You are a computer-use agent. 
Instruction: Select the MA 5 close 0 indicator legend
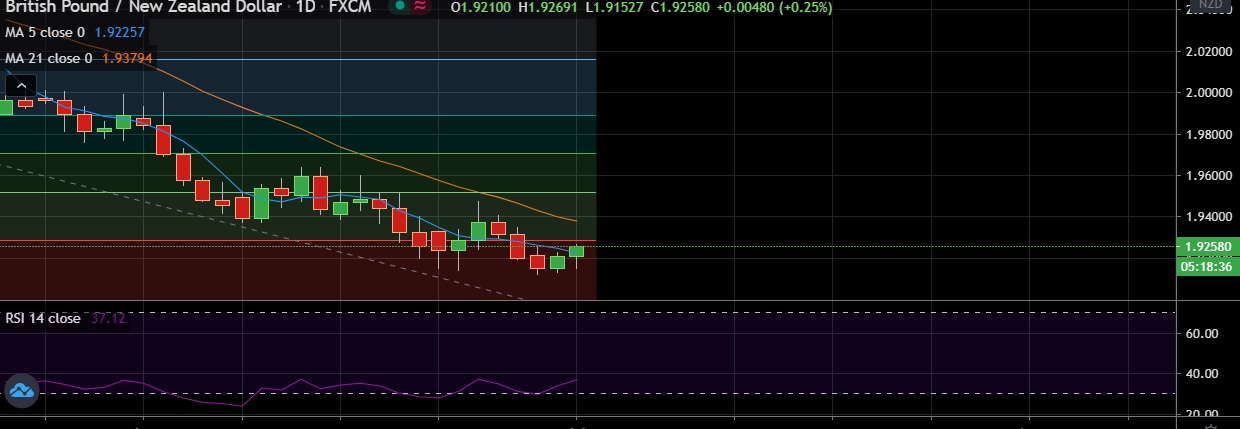[x=46, y=32]
